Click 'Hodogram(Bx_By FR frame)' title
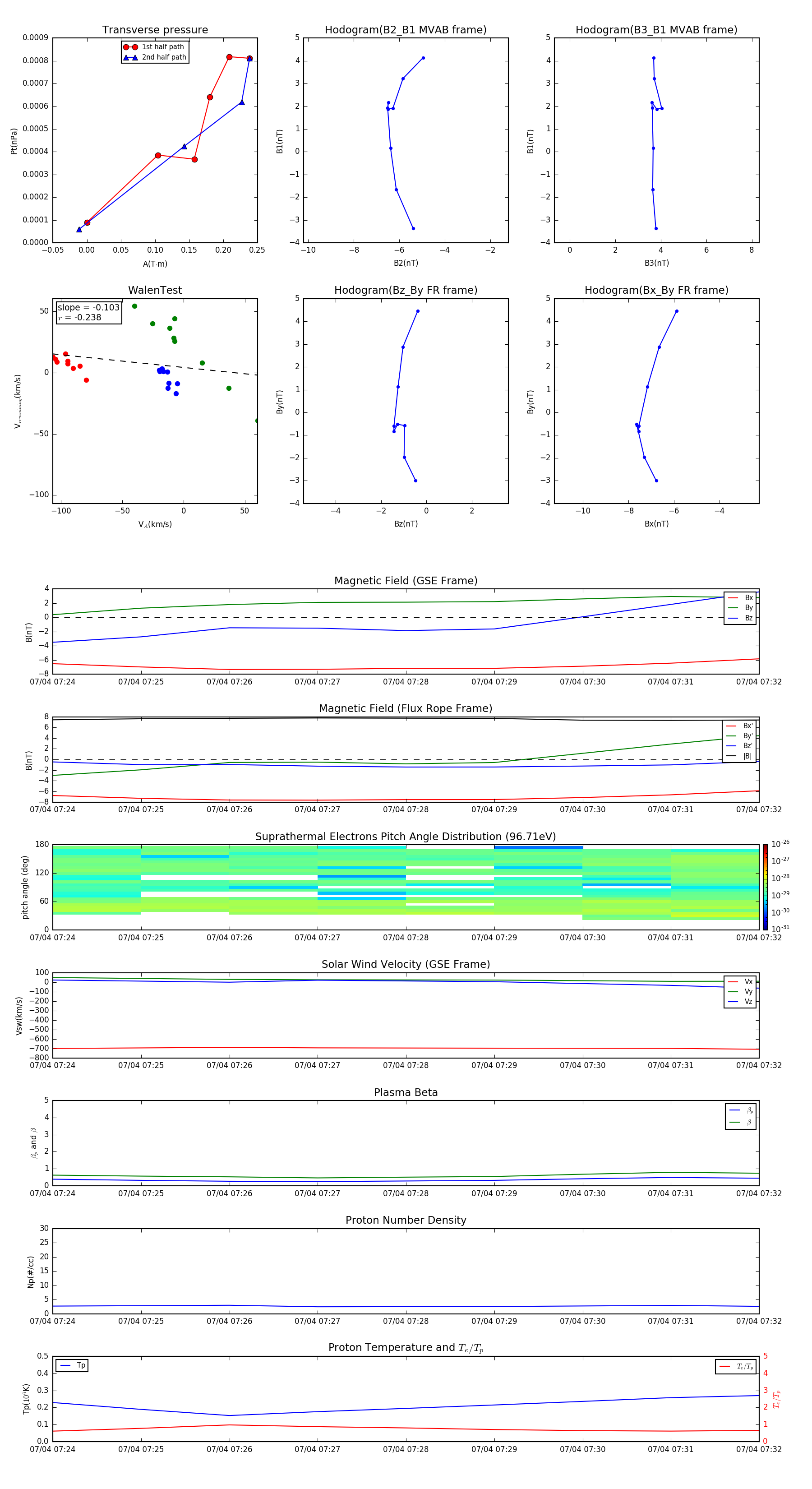 (x=656, y=290)
